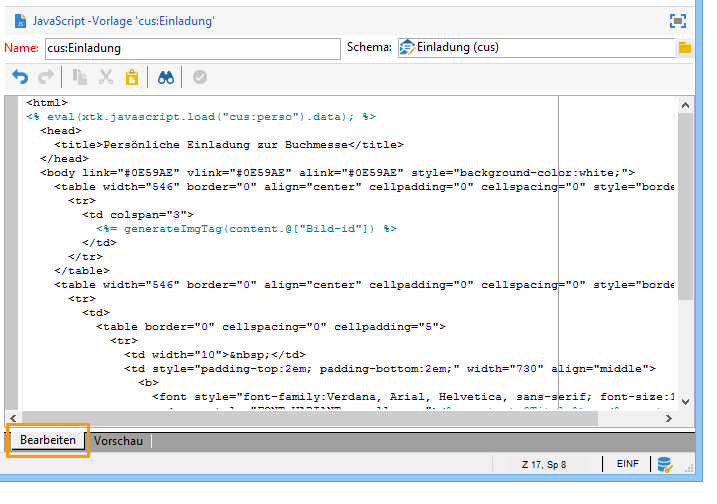The width and height of the screenshot is (717, 504).
Task: Click the title line 'Persönliche Einladung zur Buchmesse'
Action: pos(229,145)
